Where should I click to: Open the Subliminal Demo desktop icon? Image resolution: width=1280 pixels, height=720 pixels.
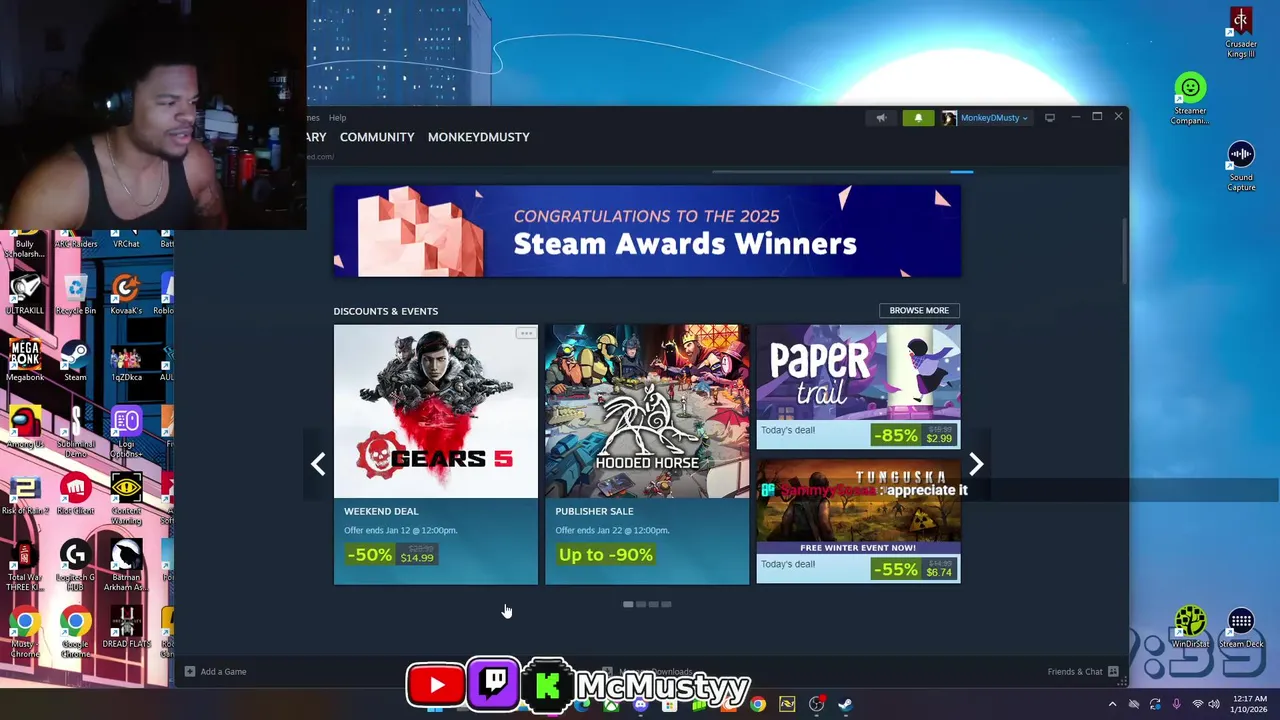tap(76, 433)
